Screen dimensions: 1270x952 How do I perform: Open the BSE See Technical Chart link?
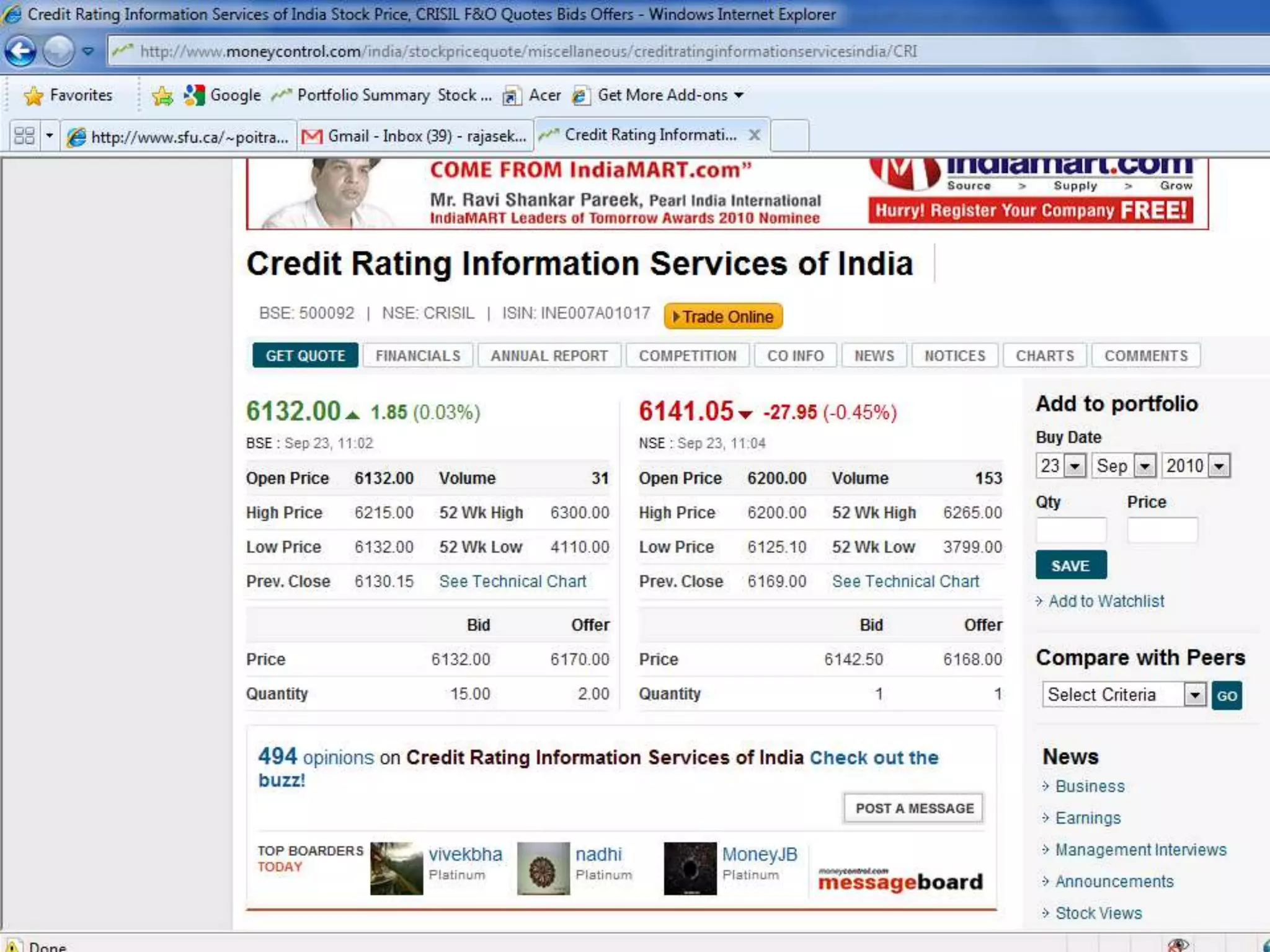tap(512, 581)
